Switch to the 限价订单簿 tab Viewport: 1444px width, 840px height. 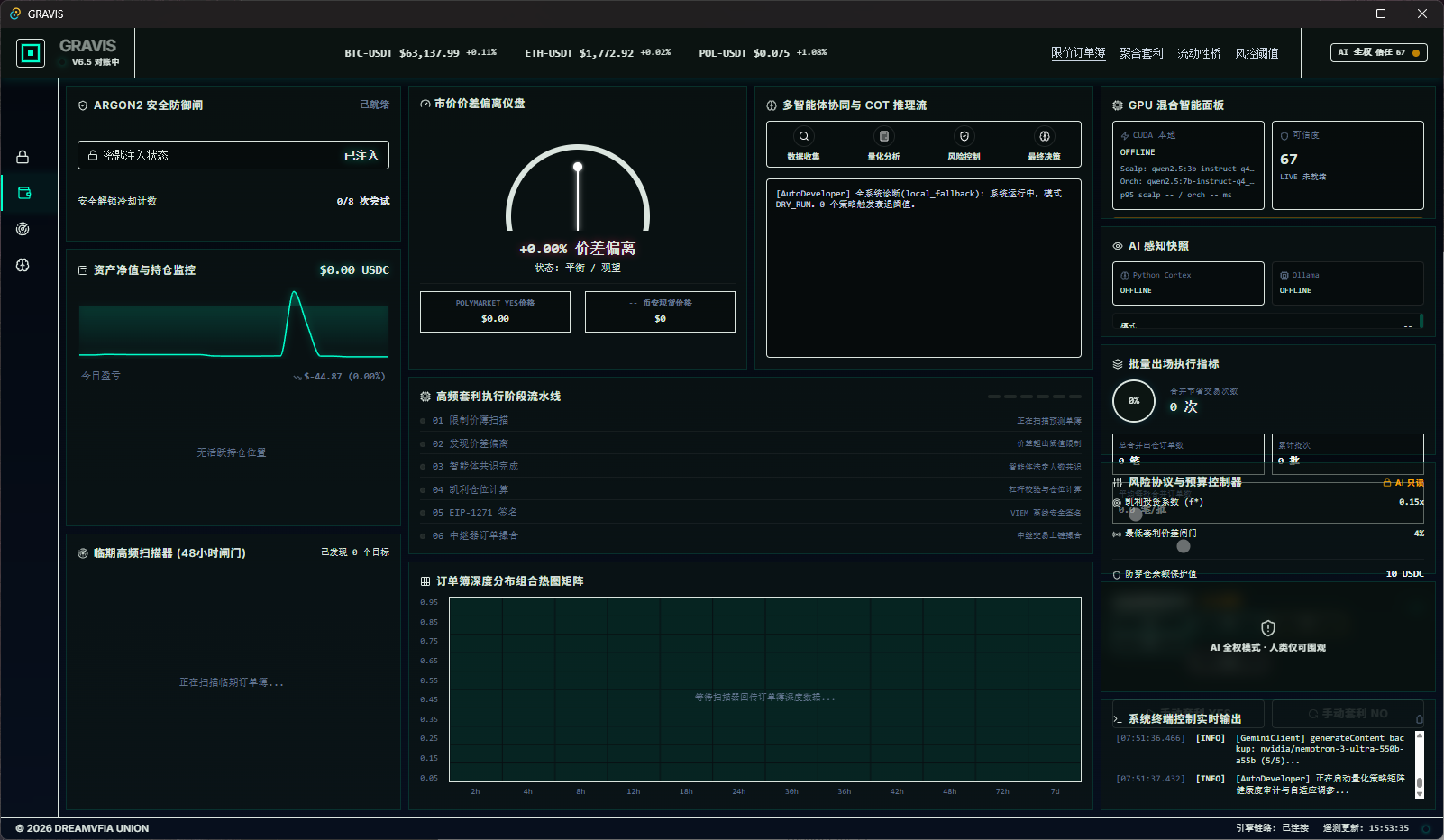[1078, 53]
